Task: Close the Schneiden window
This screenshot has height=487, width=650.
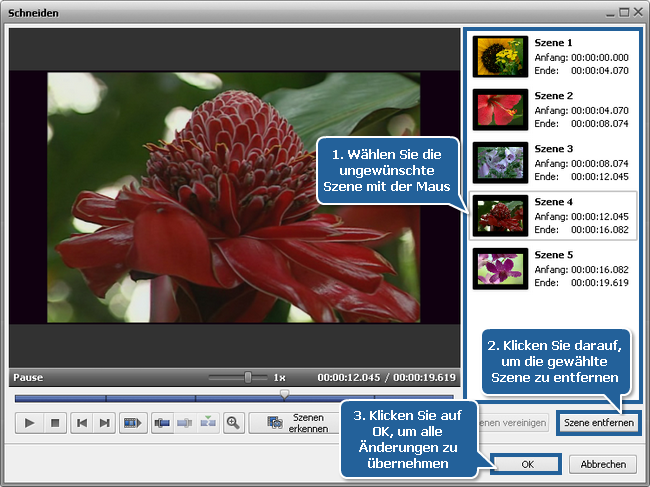Action: click(x=637, y=12)
